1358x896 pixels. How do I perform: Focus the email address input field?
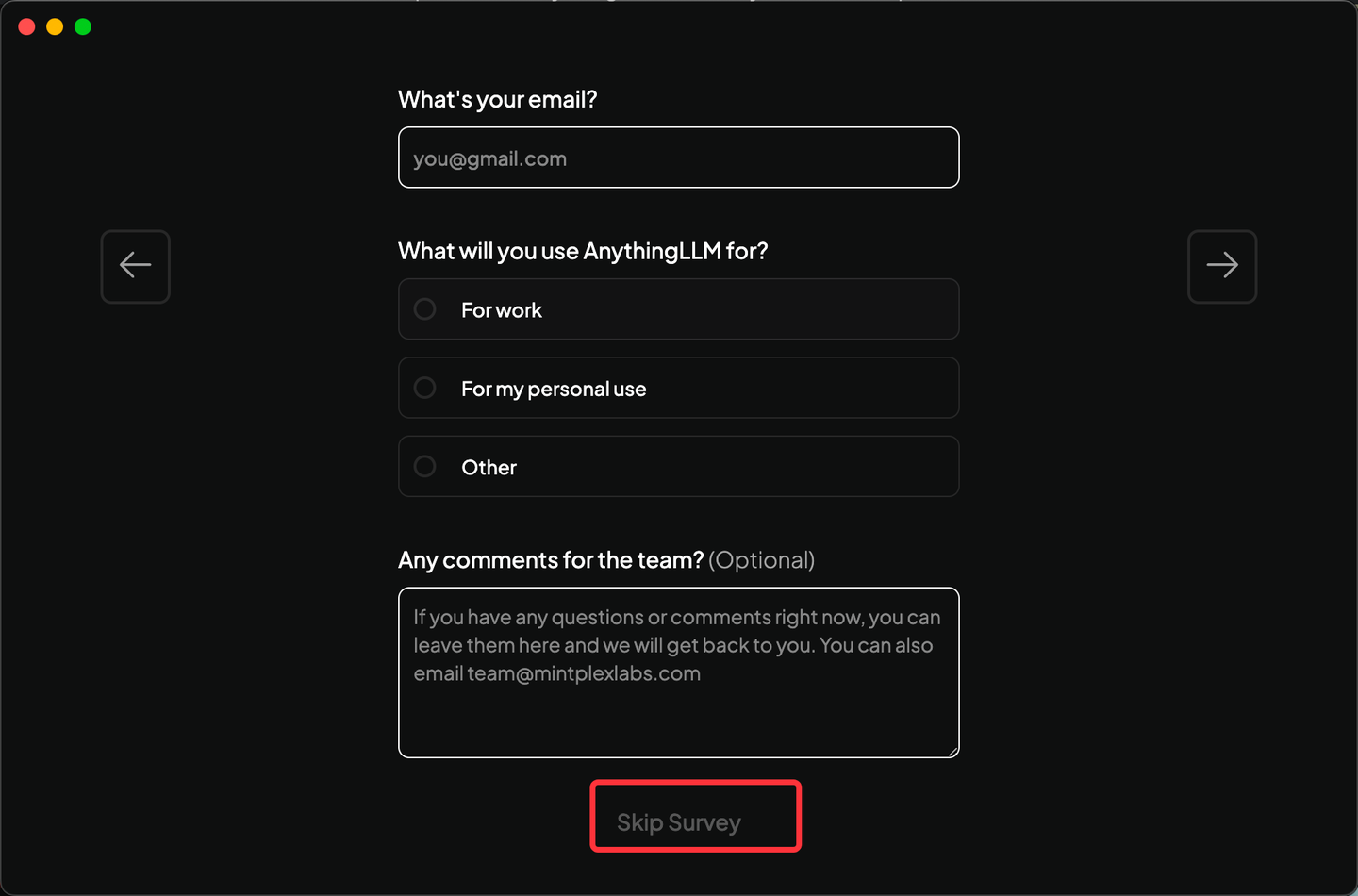[x=678, y=158]
